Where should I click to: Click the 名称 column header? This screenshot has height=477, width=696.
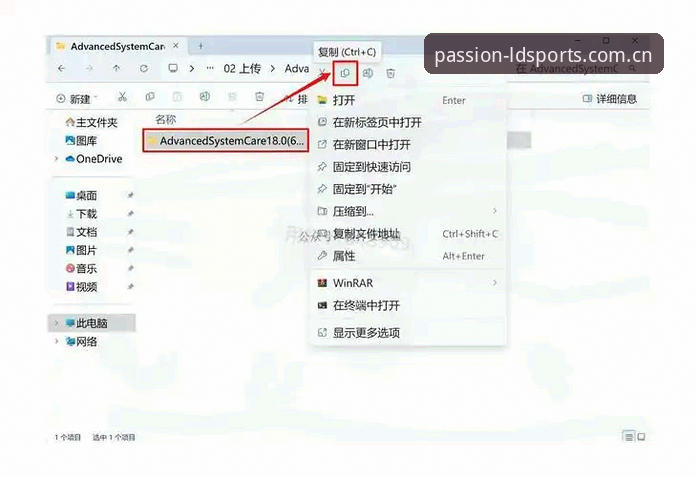coord(166,119)
